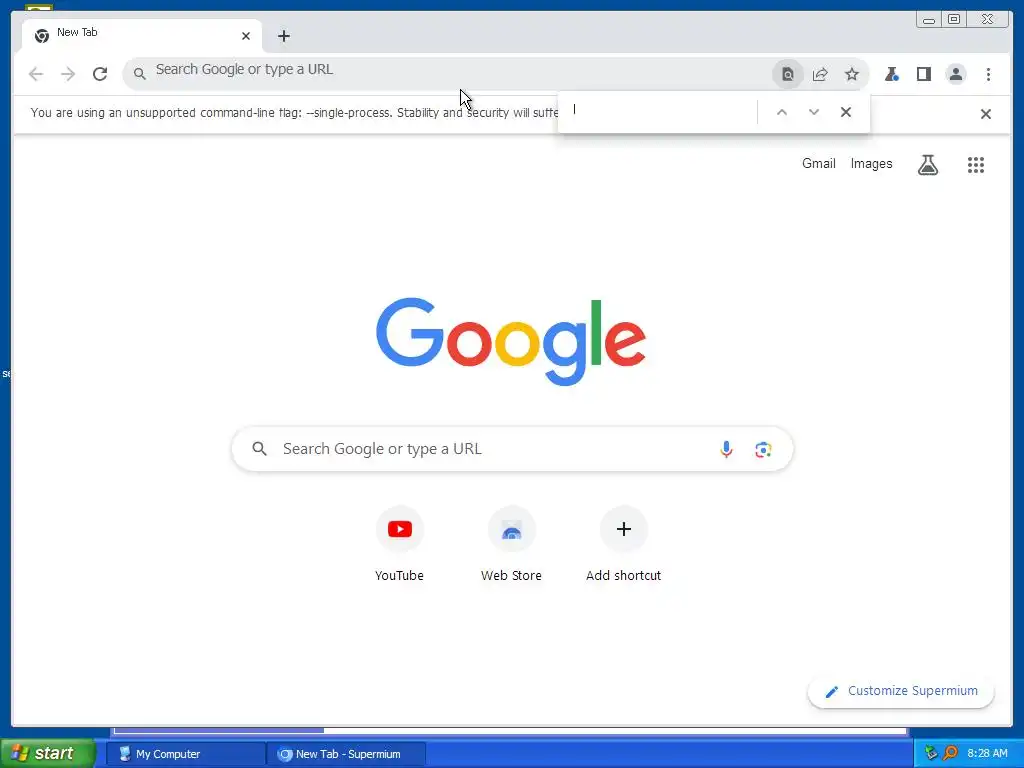The width and height of the screenshot is (1024, 768).
Task: Select the New Tab tab
Action: click(142, 35)
